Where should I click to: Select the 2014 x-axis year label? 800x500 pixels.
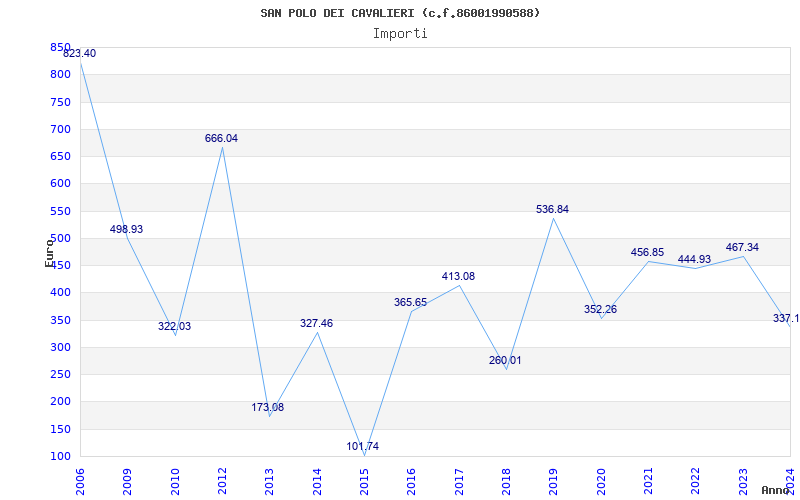[x=317, y=481]
